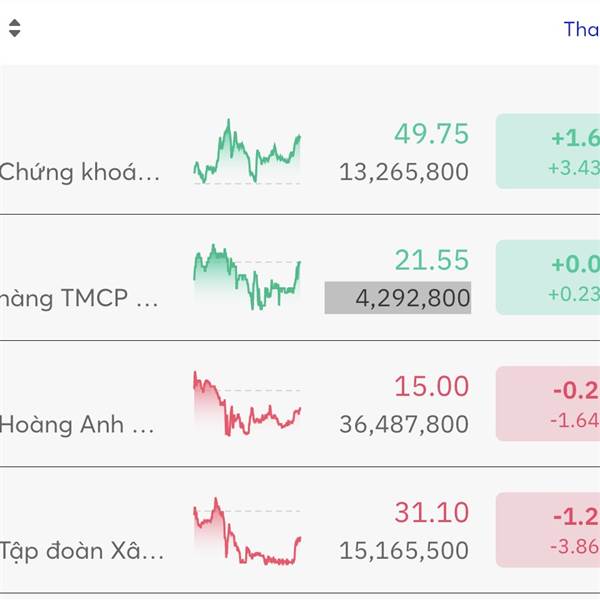Click the highlighted 4,292,800 volume figure

click(398, 298)
